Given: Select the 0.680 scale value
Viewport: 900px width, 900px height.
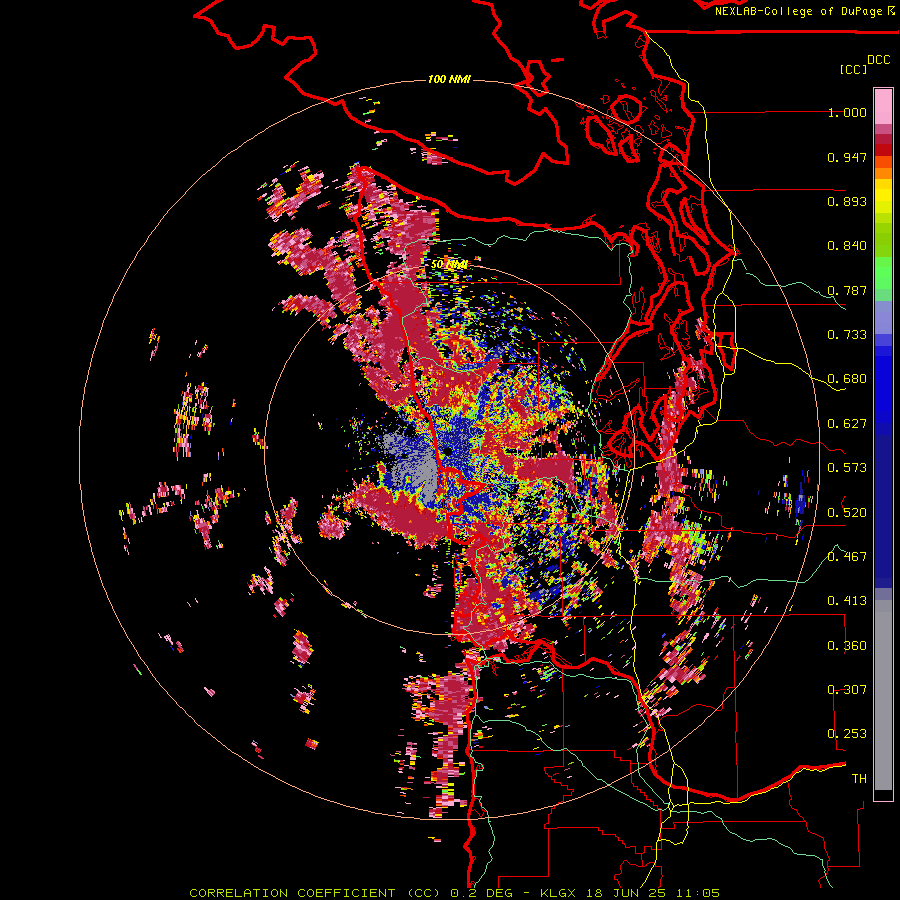Looking at the screenshot, I should (847, 379).
